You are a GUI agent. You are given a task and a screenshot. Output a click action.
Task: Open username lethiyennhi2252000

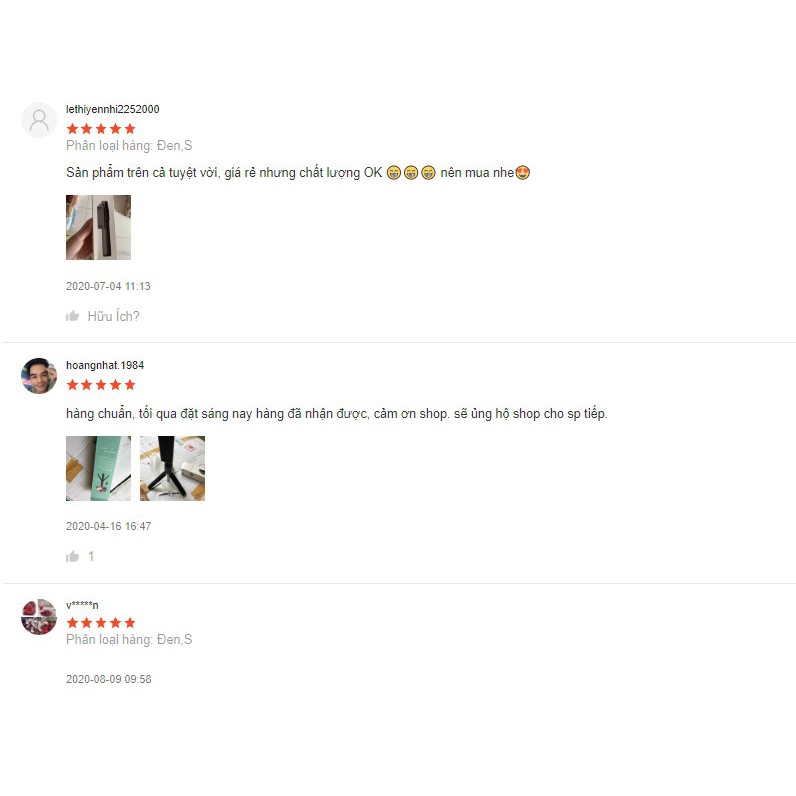coord(113,109)
